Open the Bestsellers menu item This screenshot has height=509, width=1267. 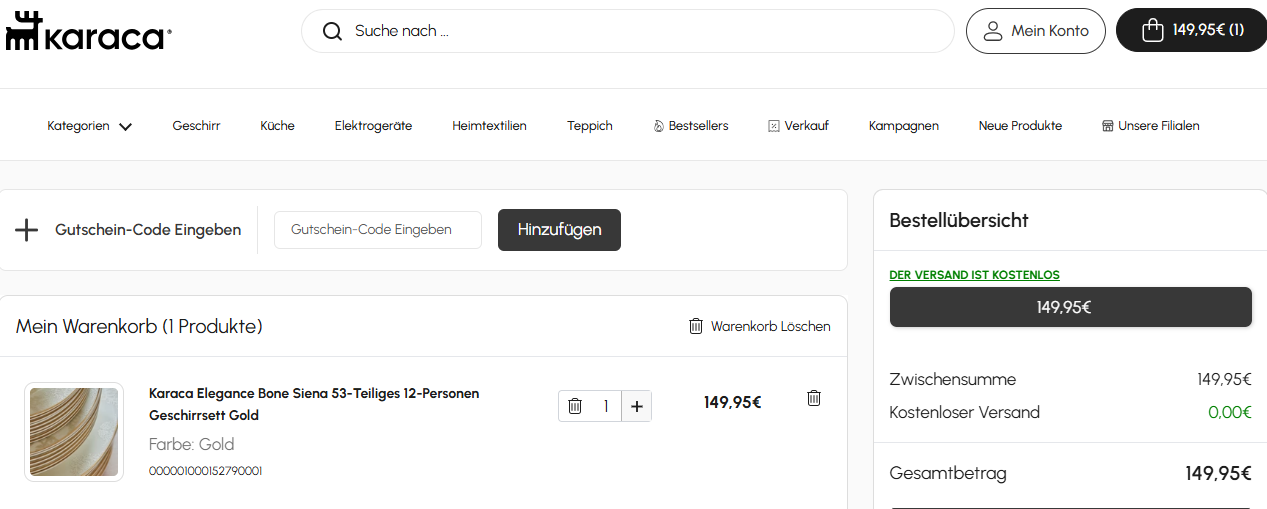pyautogui.click(x=691, y=126)
